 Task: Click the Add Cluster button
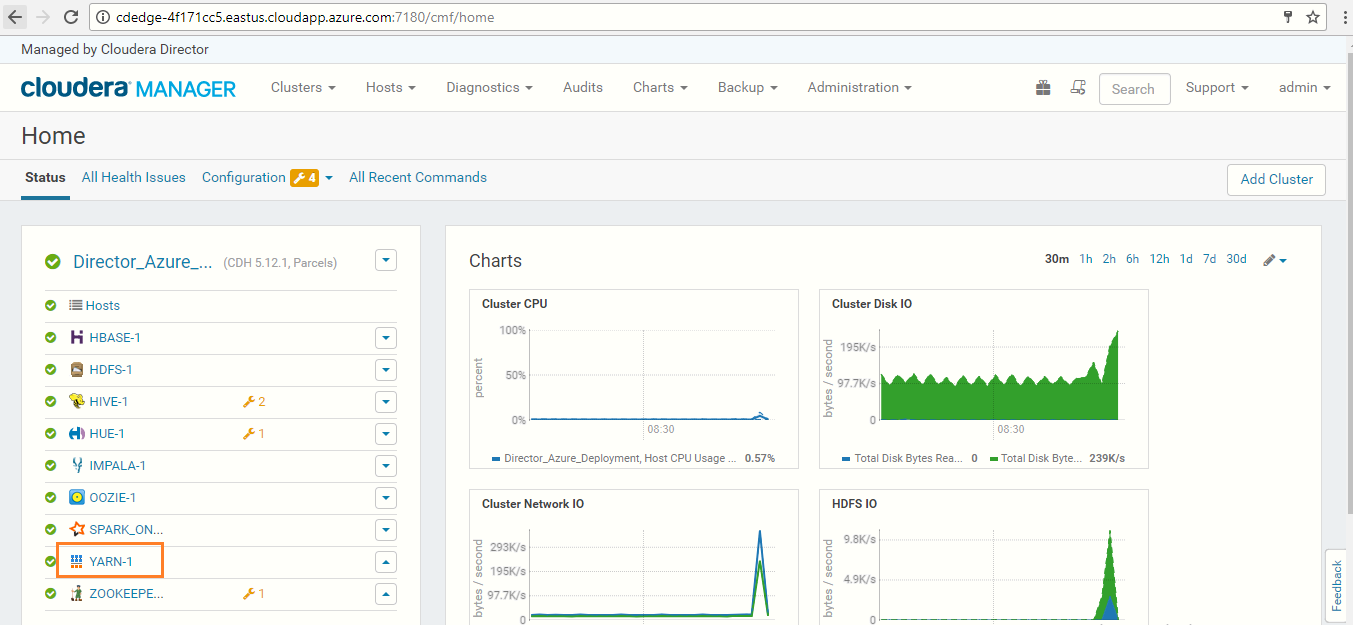(x=1276, y=179)
